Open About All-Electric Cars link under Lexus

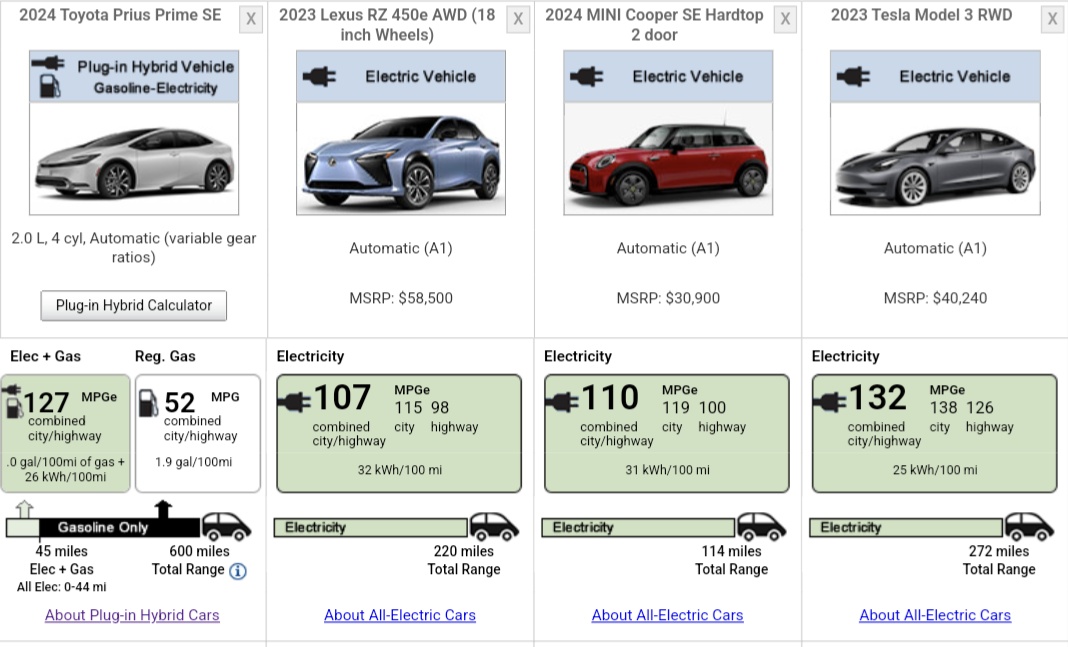pos(400,615)
